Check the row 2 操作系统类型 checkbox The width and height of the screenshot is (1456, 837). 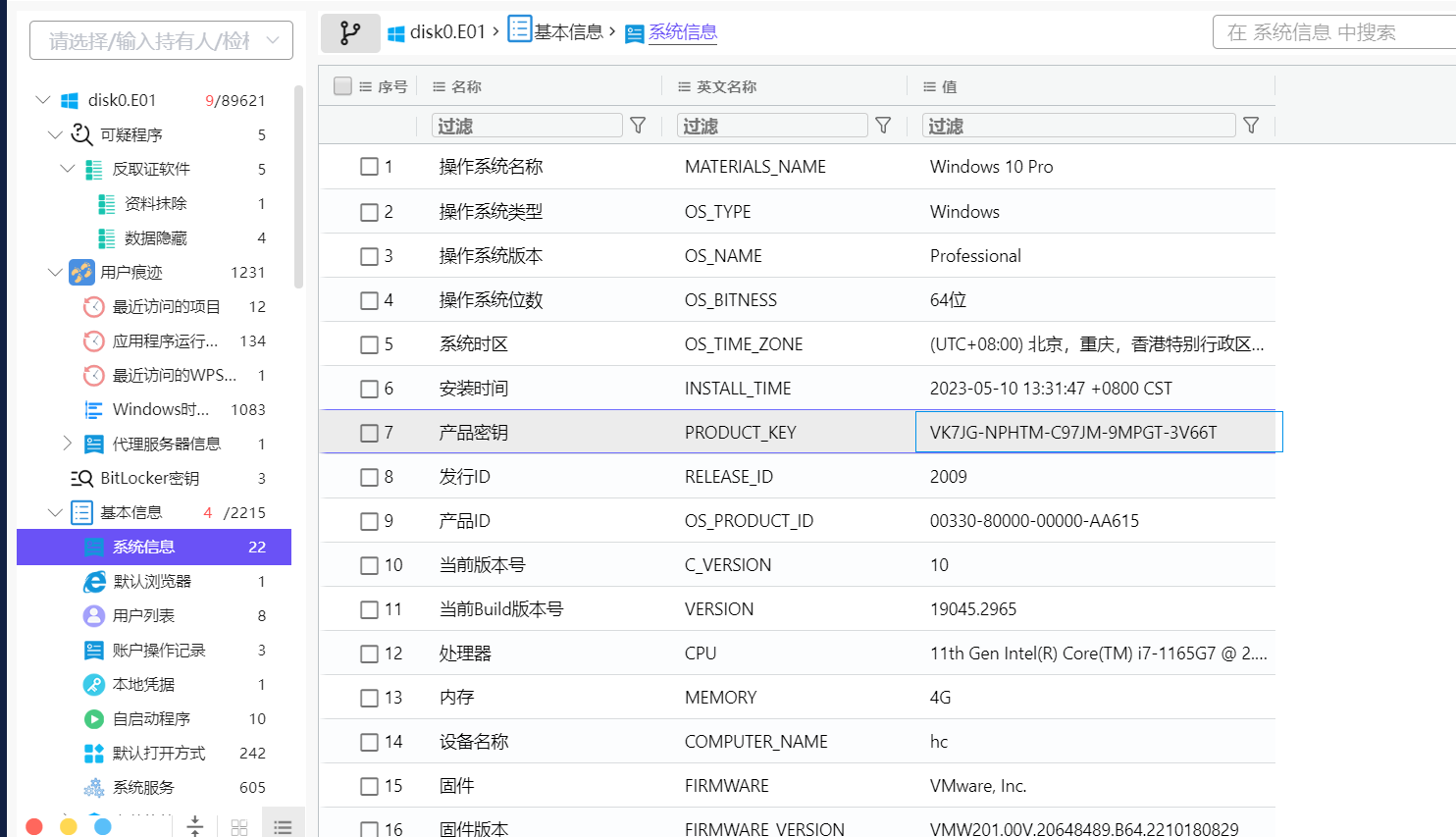[369, 212]
